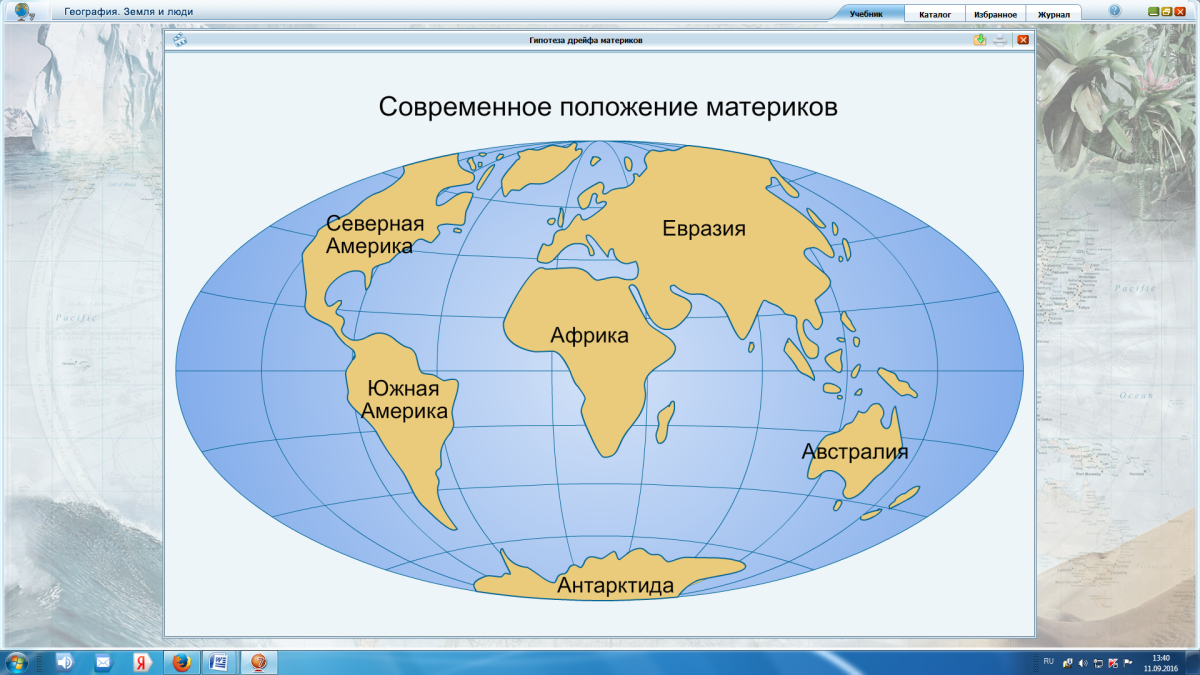The height and width of the screenshot is (675, 1200).
Task: Click the orange globe app icon on the taskbar
Action: pos(259,664)
